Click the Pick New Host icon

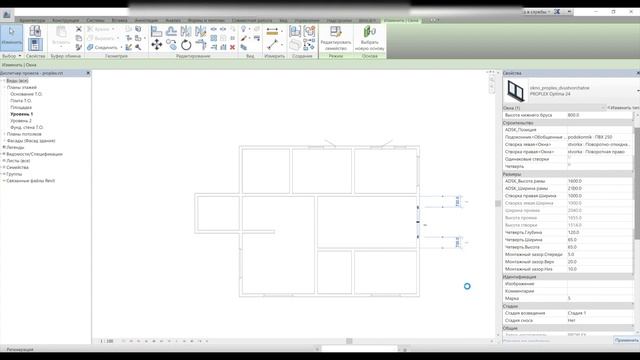(369, 38)
